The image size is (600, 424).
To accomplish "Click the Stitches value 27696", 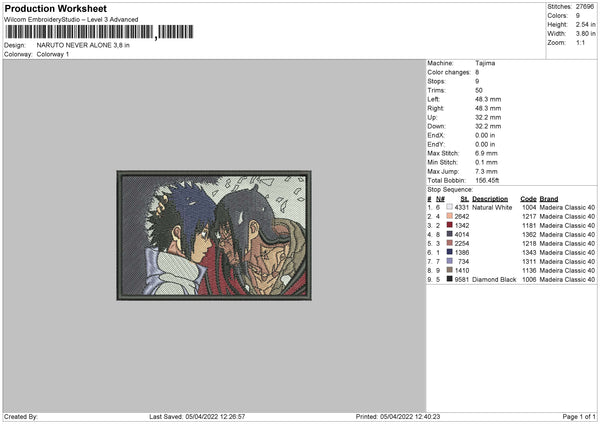I will pyautogui.click(x=585, y=7).
